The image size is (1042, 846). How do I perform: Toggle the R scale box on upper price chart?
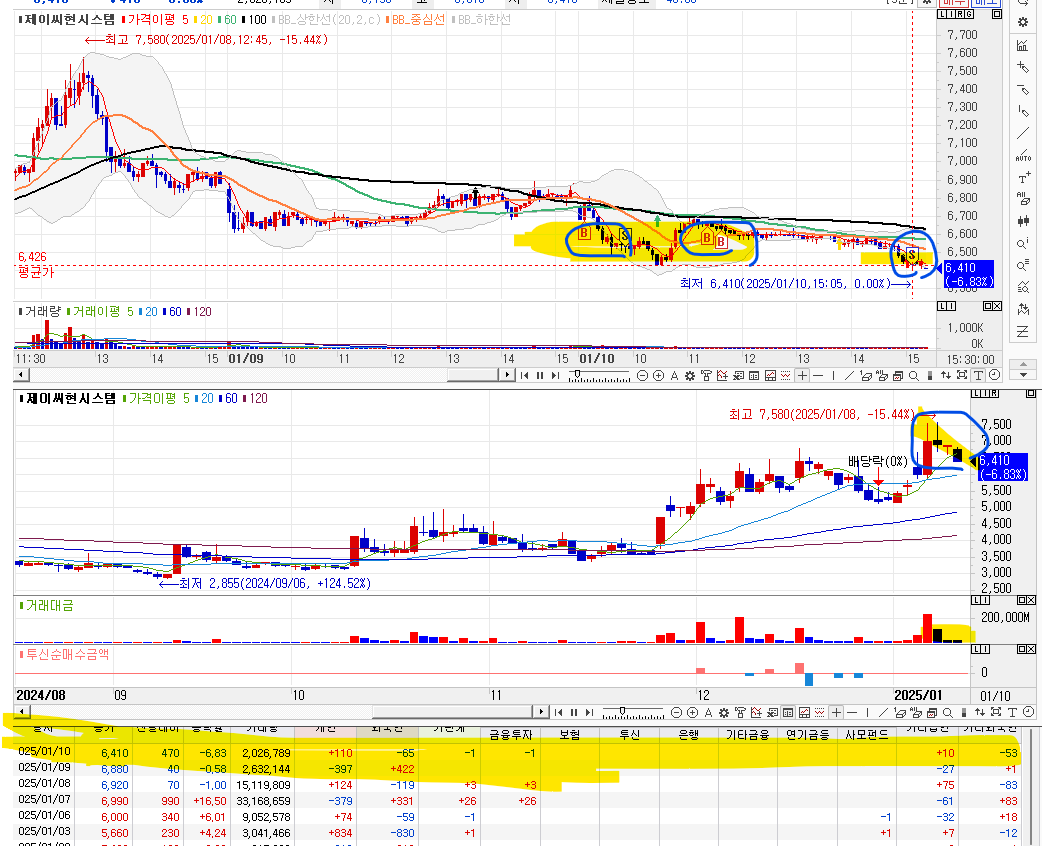pos(960,14)
